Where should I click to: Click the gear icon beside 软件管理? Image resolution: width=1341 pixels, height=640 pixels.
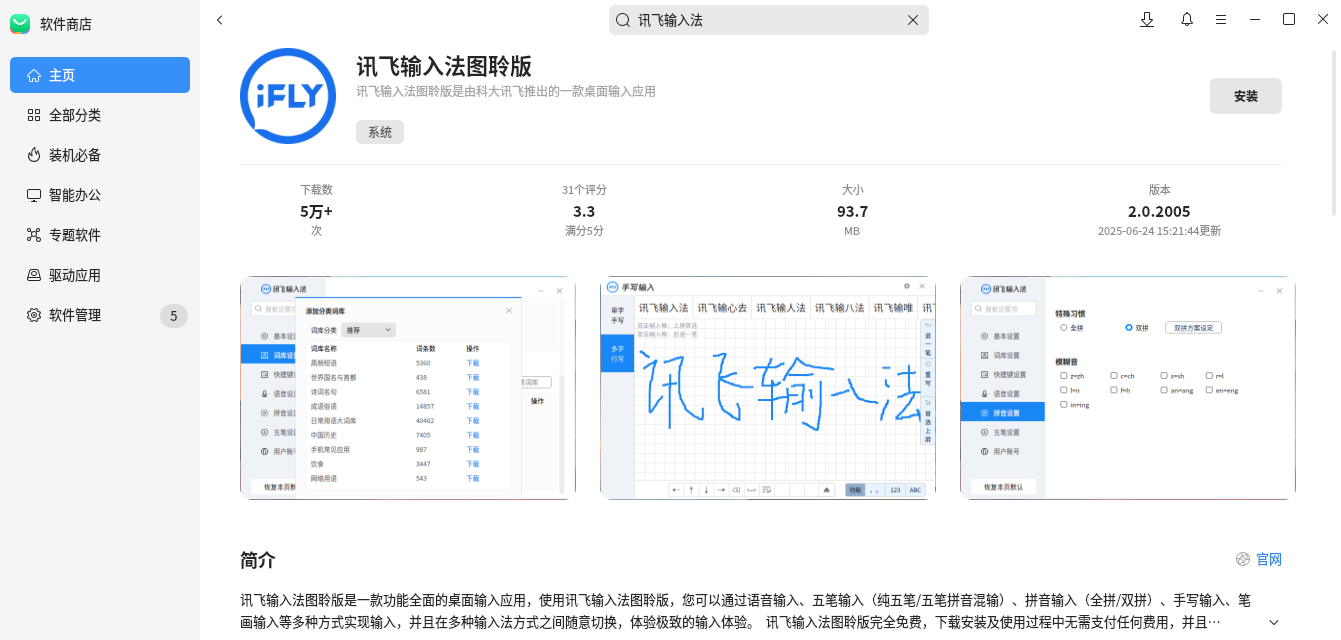[x=34, y=315]
